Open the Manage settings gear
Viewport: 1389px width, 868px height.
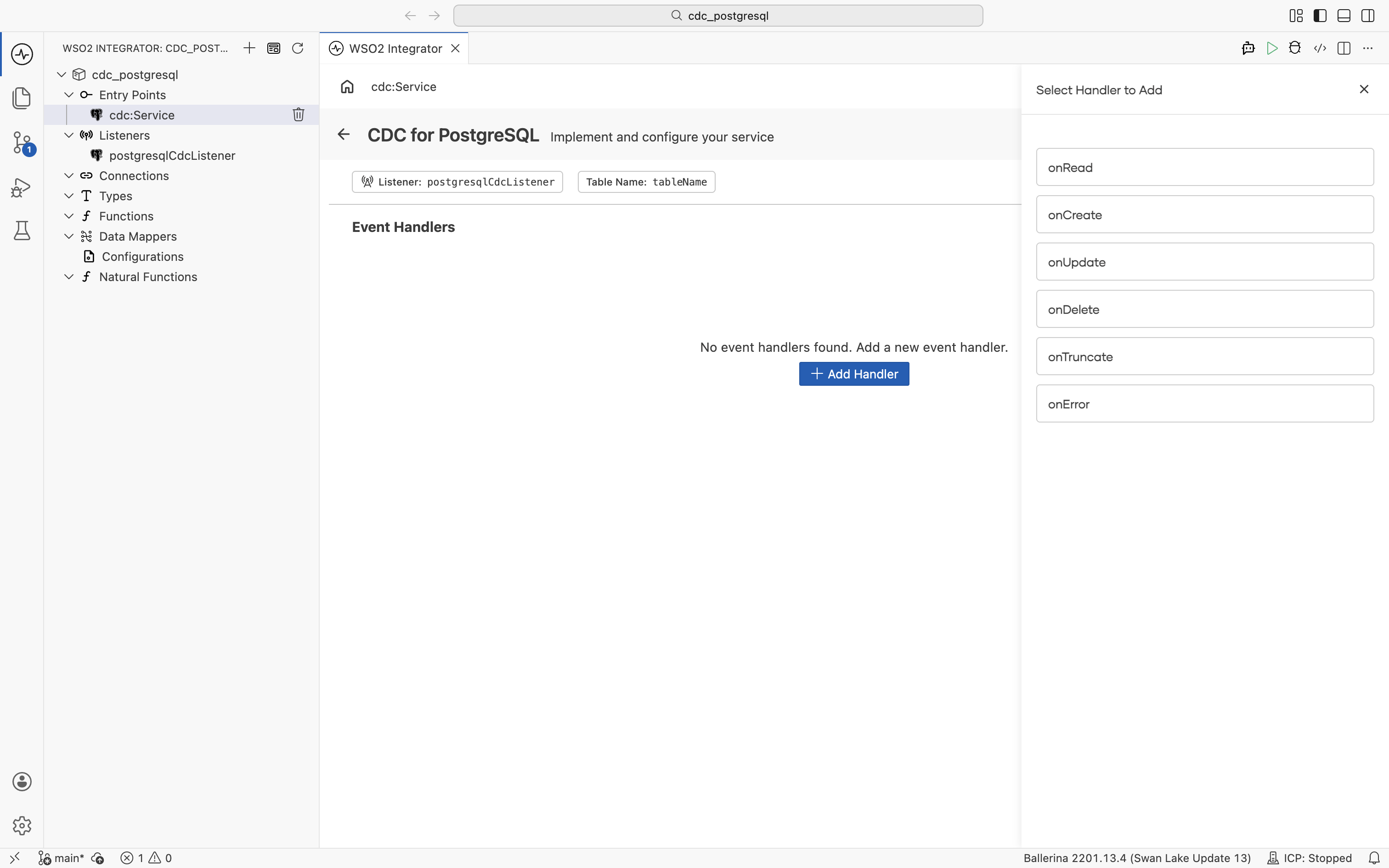(22, 826)
